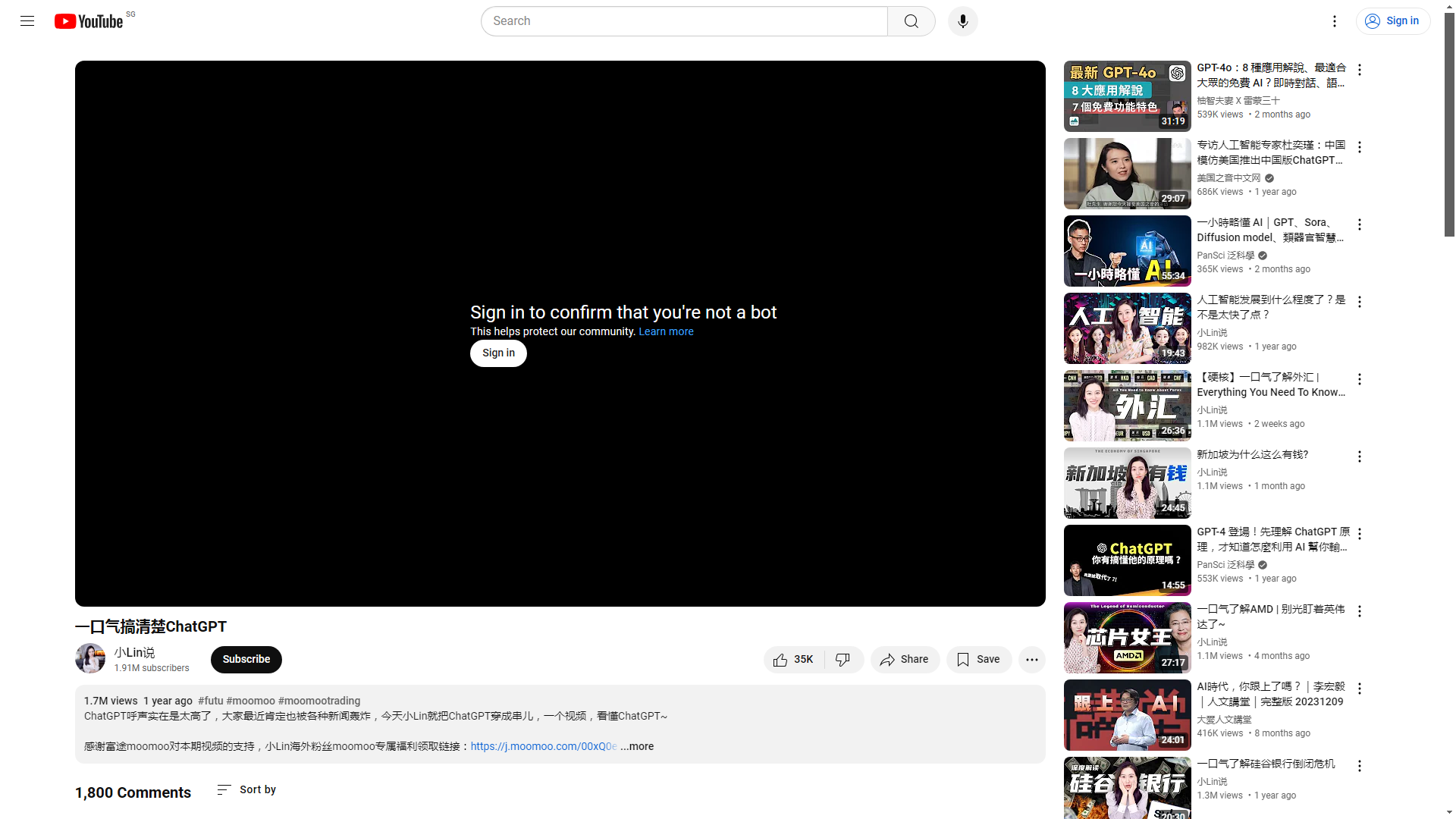1456x819 pixels.
Task: Open options menu for GPT-4 登場 video
Action: click(1359, 534)
